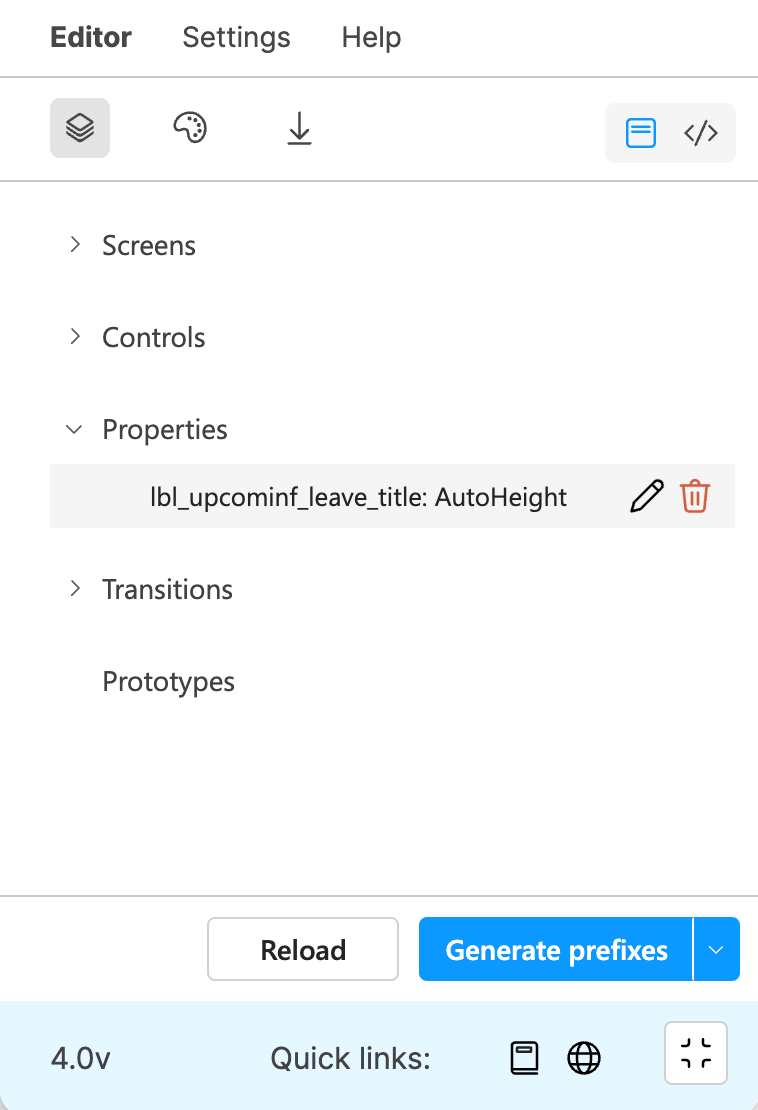Viewport: 758px width, 1110px height.
Task: Open the Settings tab
Action: [x=236, y=37]
